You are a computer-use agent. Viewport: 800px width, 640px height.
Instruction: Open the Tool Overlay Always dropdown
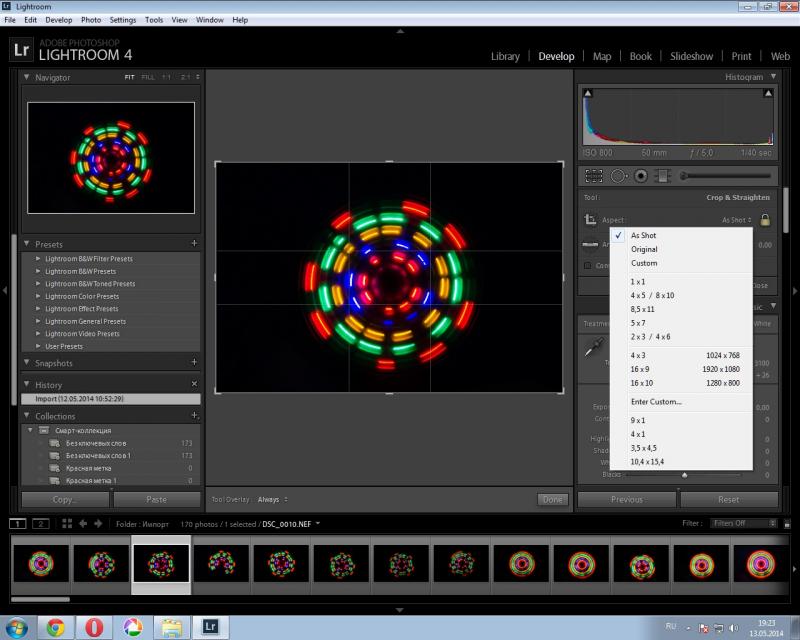coord(273,499)
